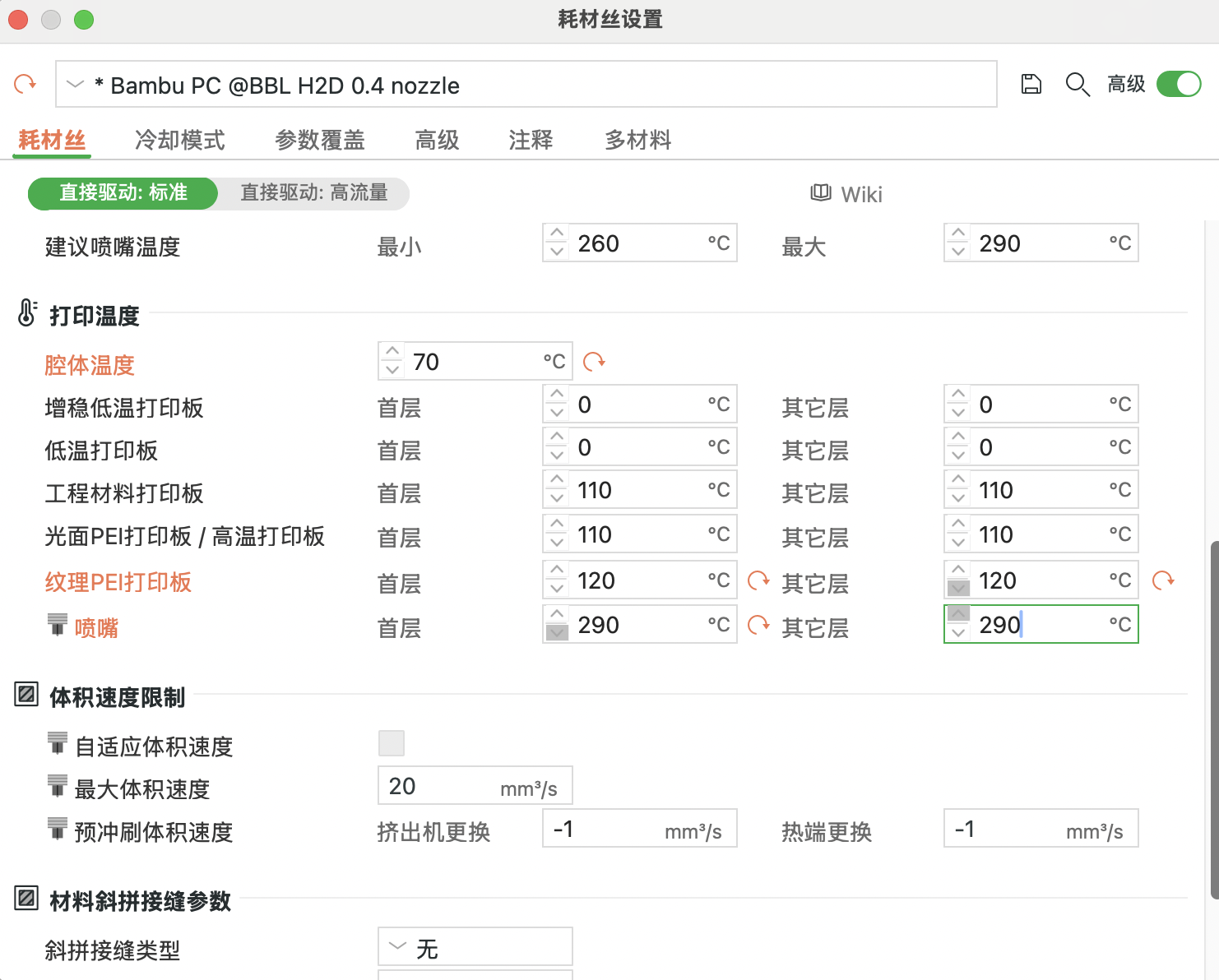Reset 腔体温度 value with its revert arrow
Image resolution: width=1219 pixels, height=980 pixels.
(594, 362)
